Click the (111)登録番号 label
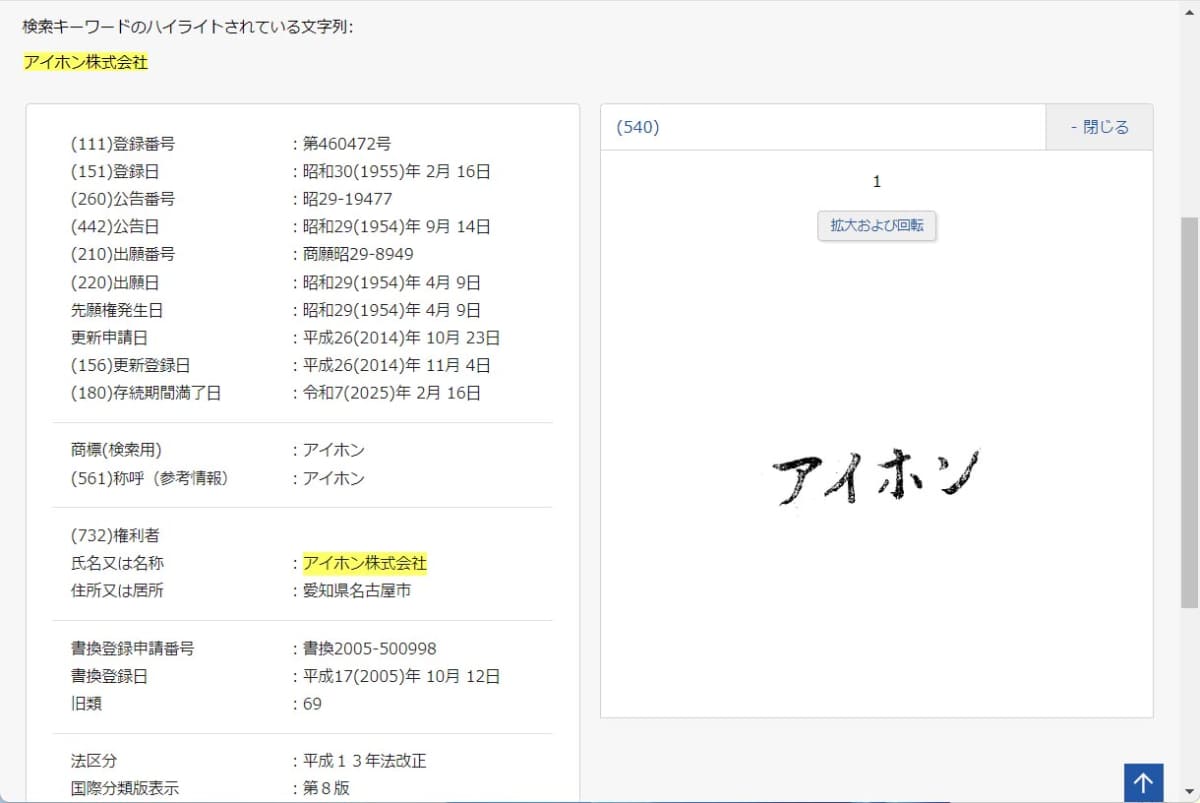 [x=123, y=144]
